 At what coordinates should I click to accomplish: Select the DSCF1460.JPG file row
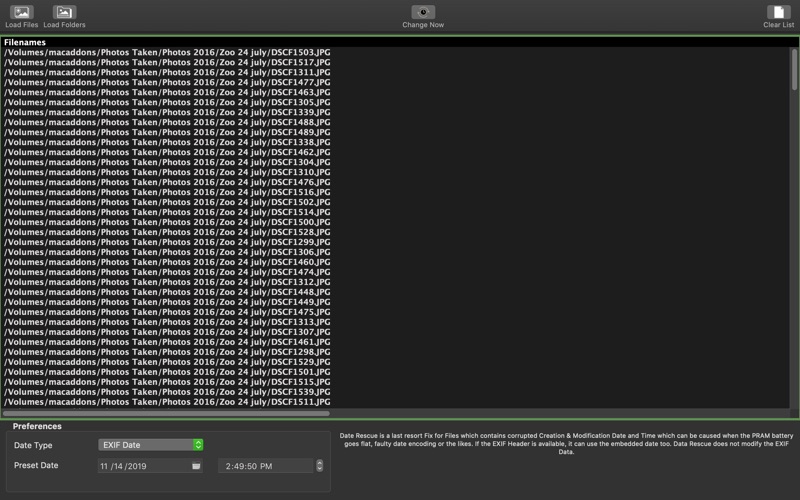click(x=396, y=262)
